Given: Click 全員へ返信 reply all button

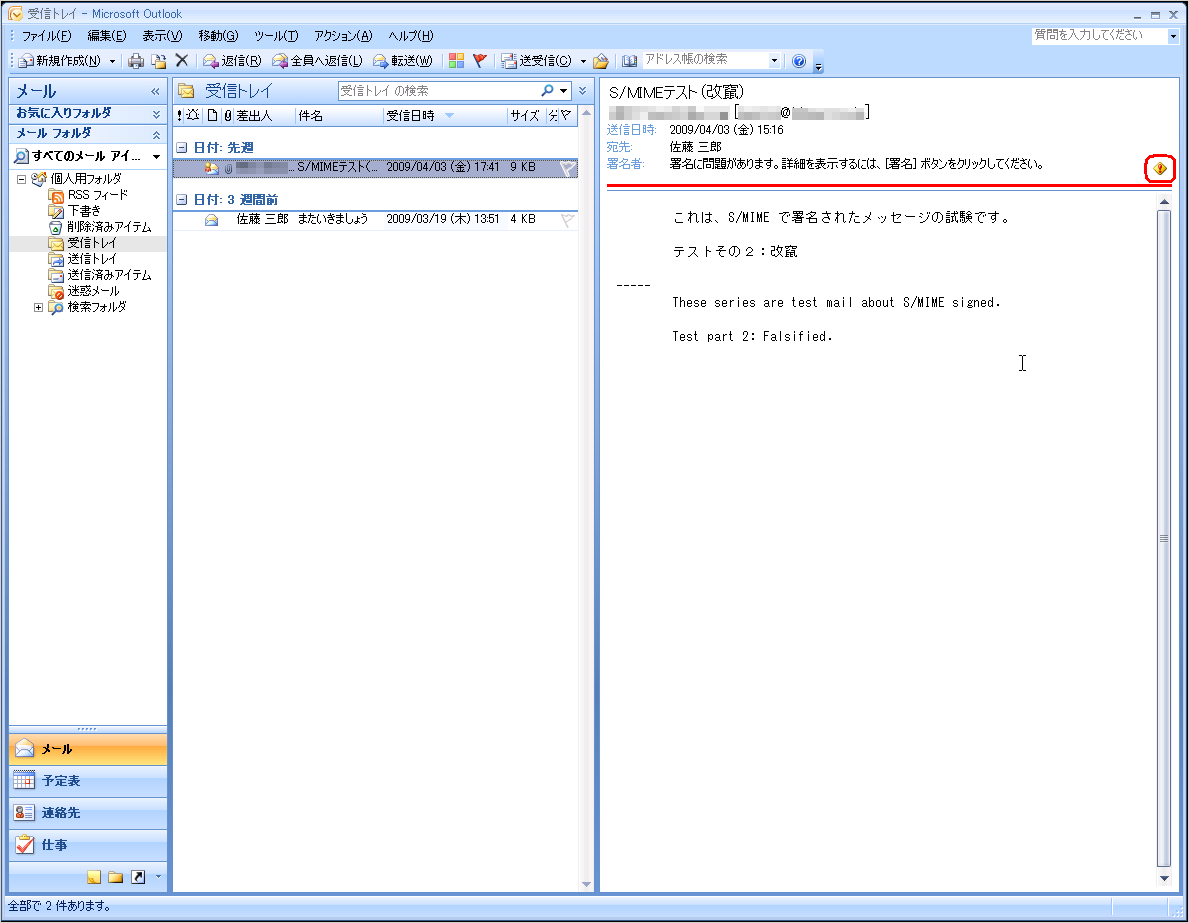Looking at the screenshot, I should click(x=318, y=61).
